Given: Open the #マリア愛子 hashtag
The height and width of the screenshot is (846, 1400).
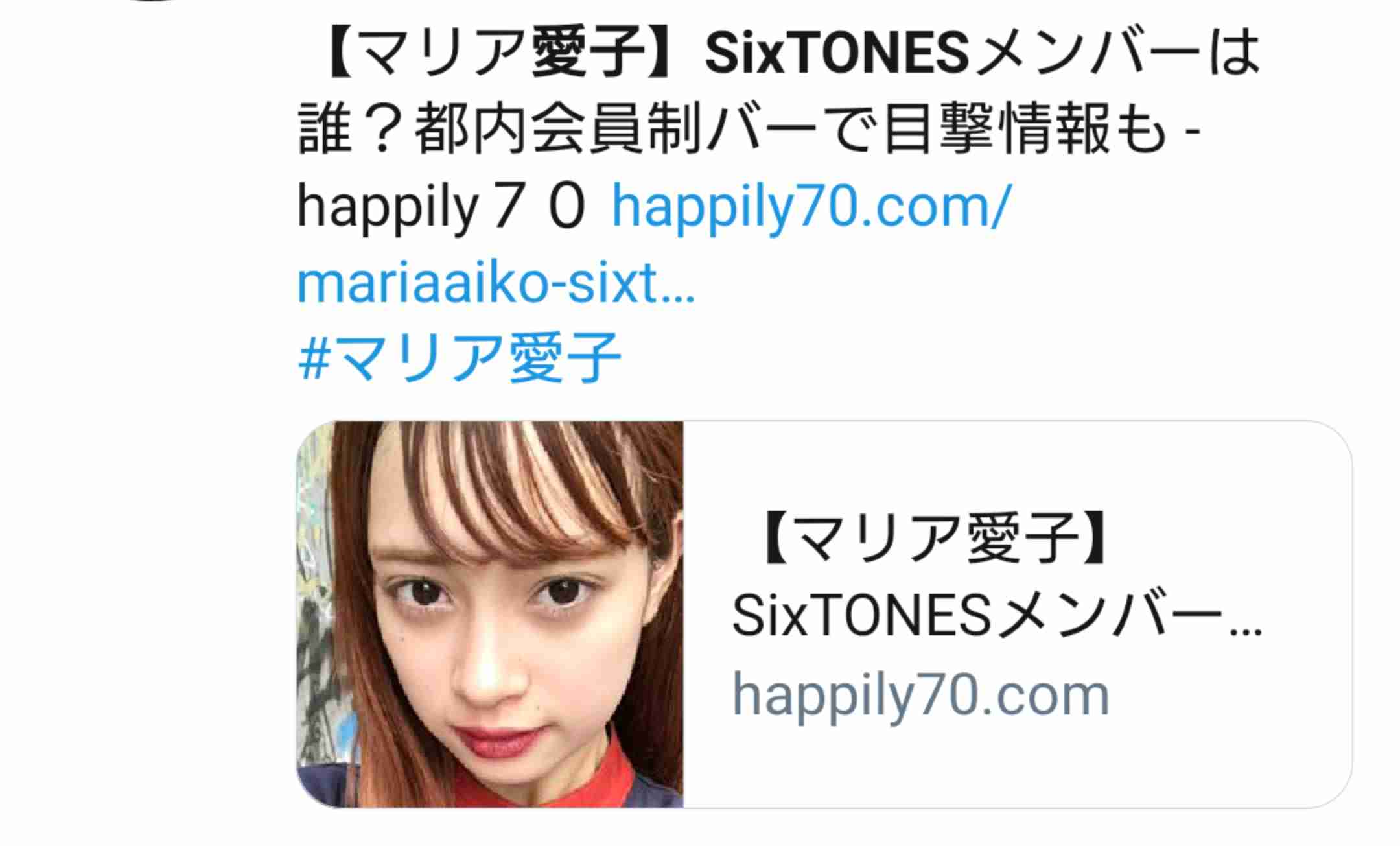Looking at the screenshot, I should tap(460, 358).
